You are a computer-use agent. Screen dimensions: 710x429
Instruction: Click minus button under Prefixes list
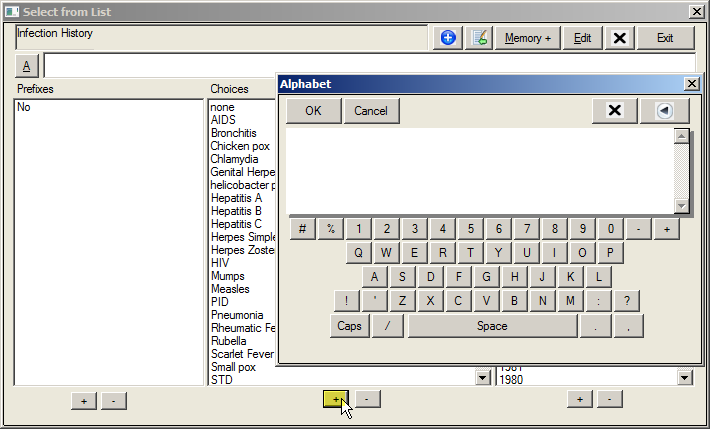(x=114, y=400)
